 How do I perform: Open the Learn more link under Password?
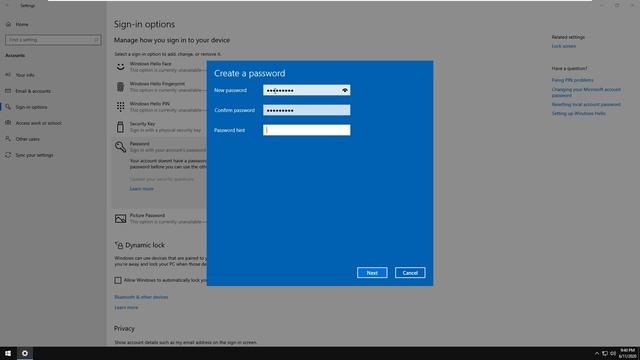(142, 189)
